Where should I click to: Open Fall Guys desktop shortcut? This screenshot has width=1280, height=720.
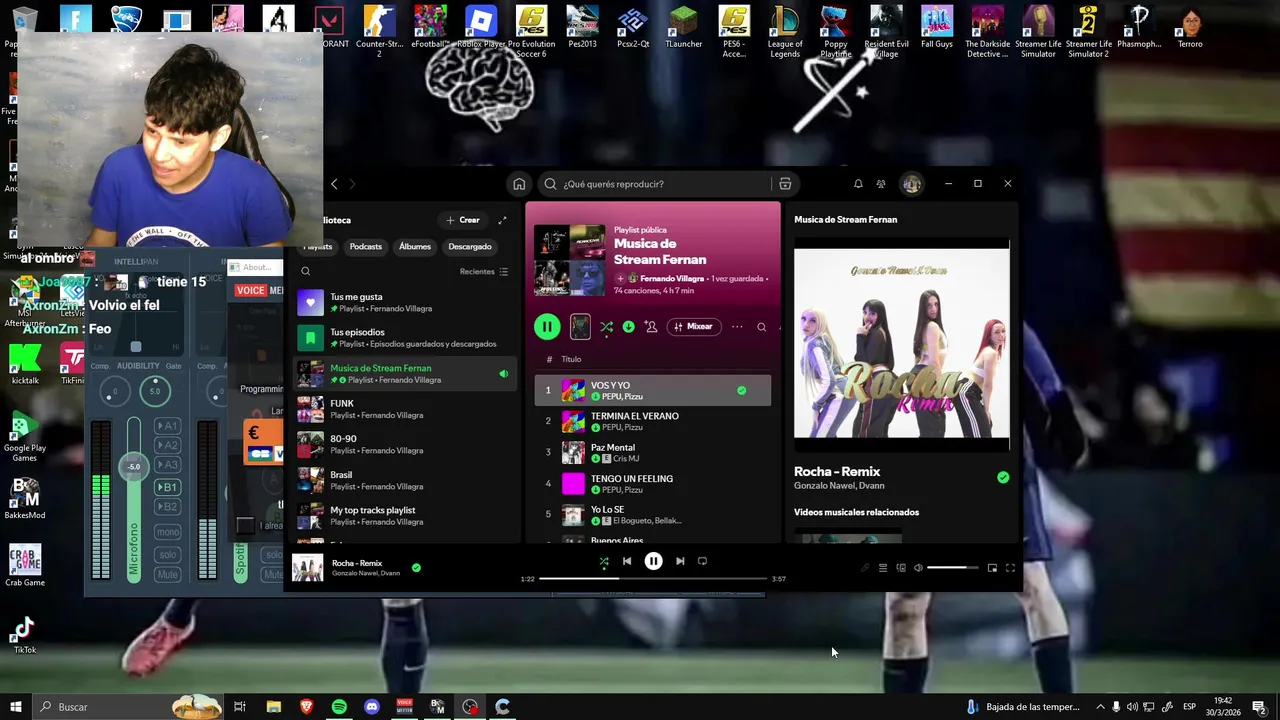point(937,28)
